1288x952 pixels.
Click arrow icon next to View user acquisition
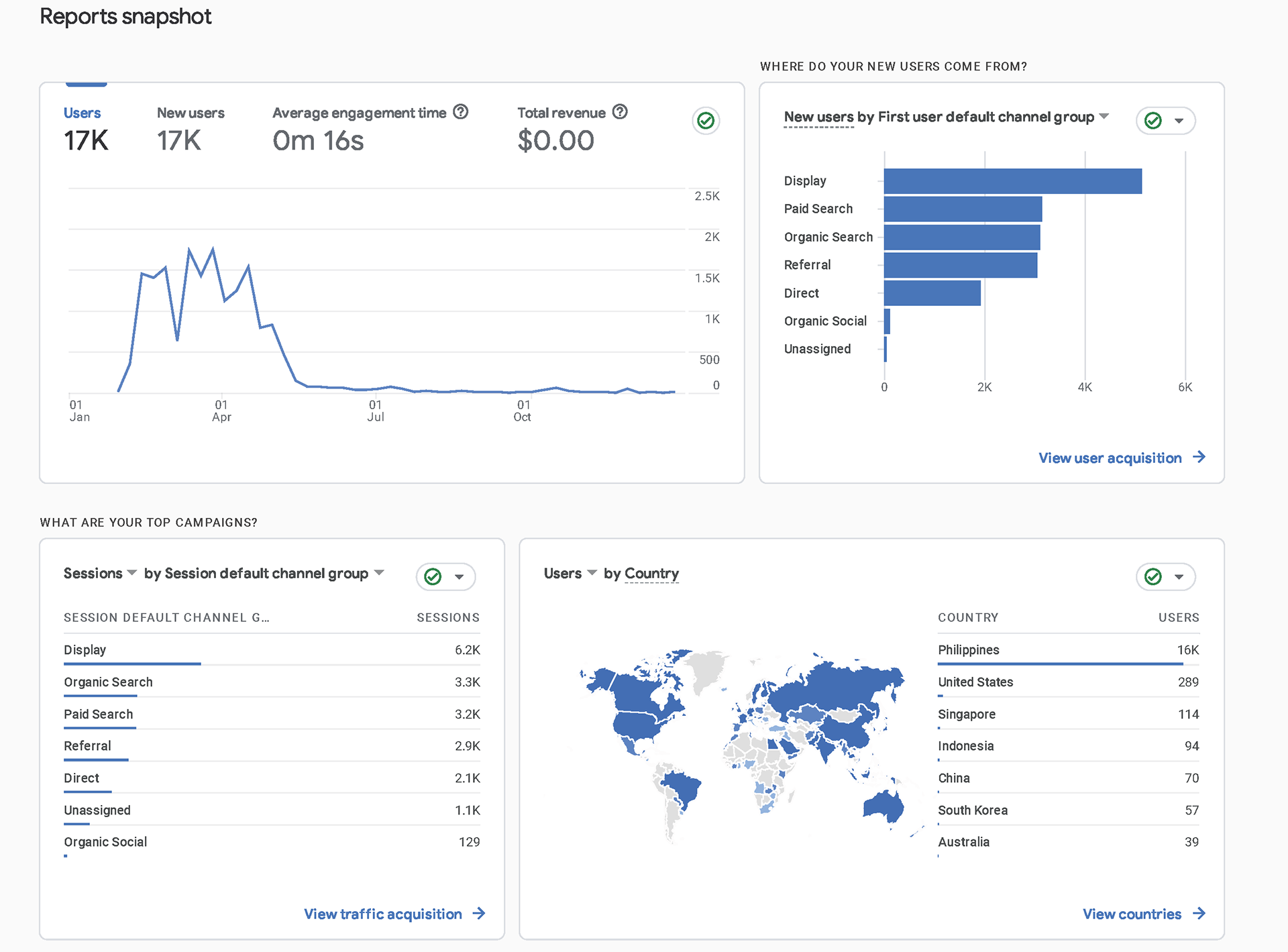(x=1199, y=458)
